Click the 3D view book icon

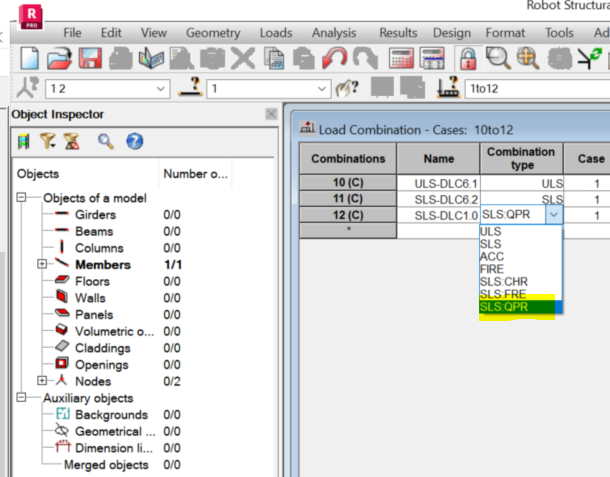click(x=151, y=58)
